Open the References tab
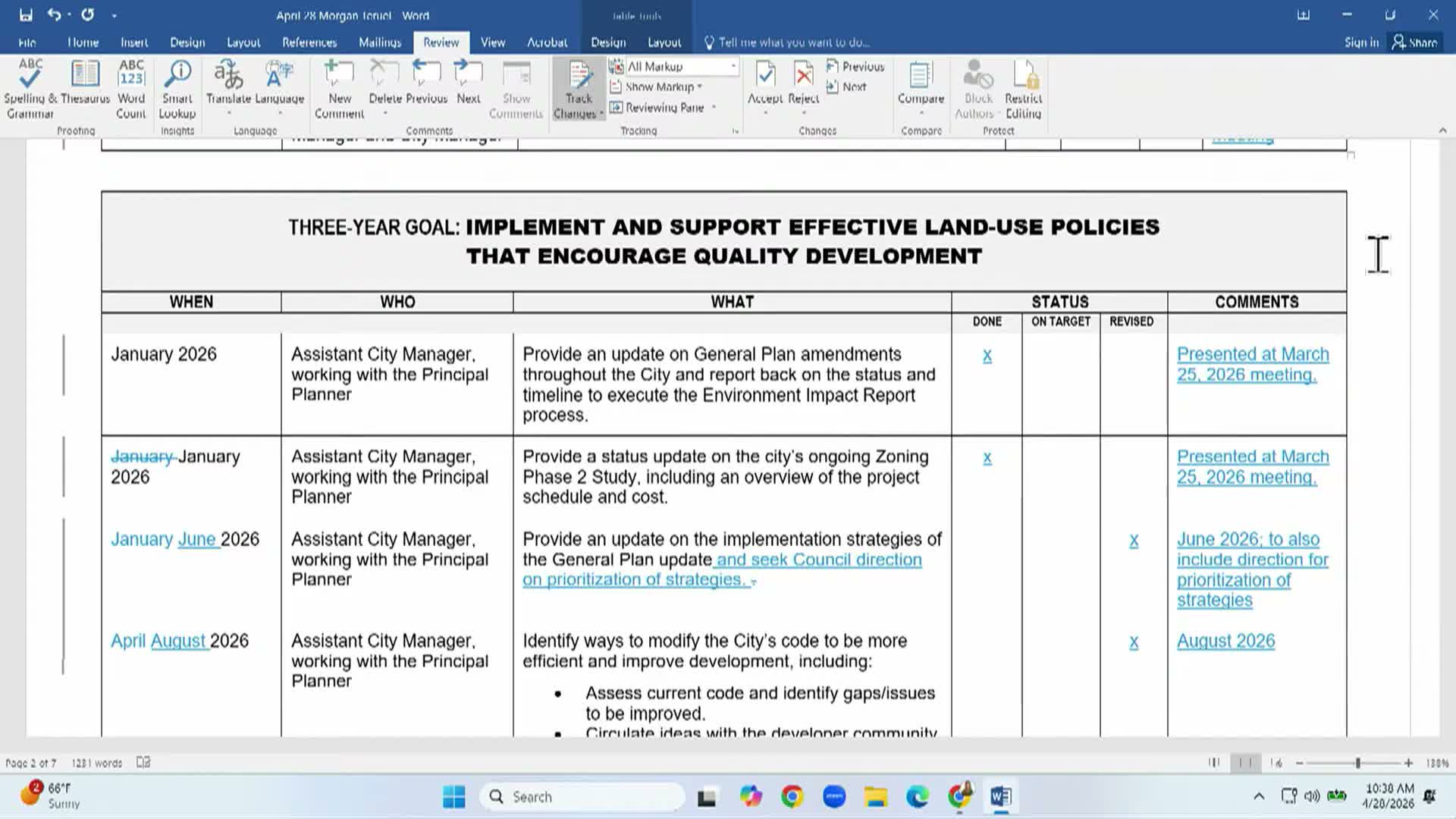Viewport: 1456px width, 819px height. tap(309, 42)
